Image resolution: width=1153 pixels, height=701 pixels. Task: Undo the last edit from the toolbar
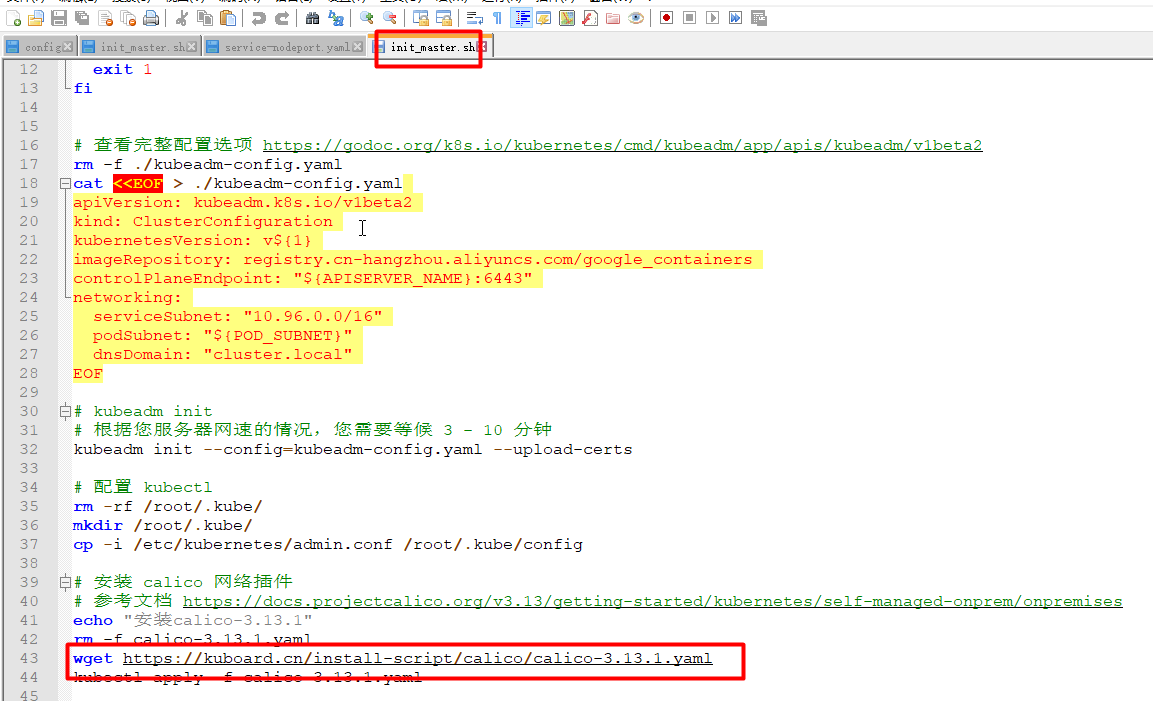[258, 18]
